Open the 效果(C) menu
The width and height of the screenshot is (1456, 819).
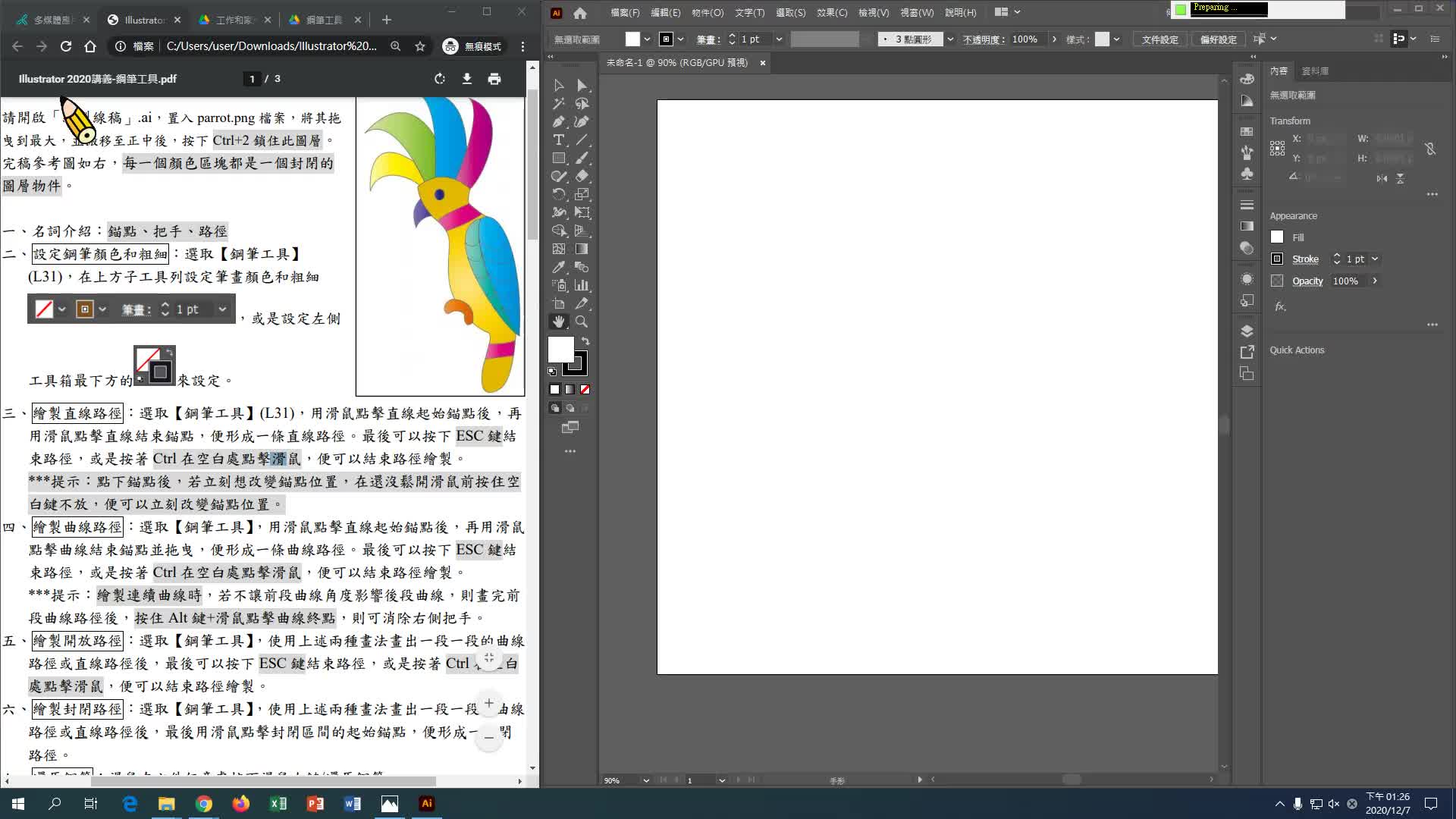pos(832,13)
